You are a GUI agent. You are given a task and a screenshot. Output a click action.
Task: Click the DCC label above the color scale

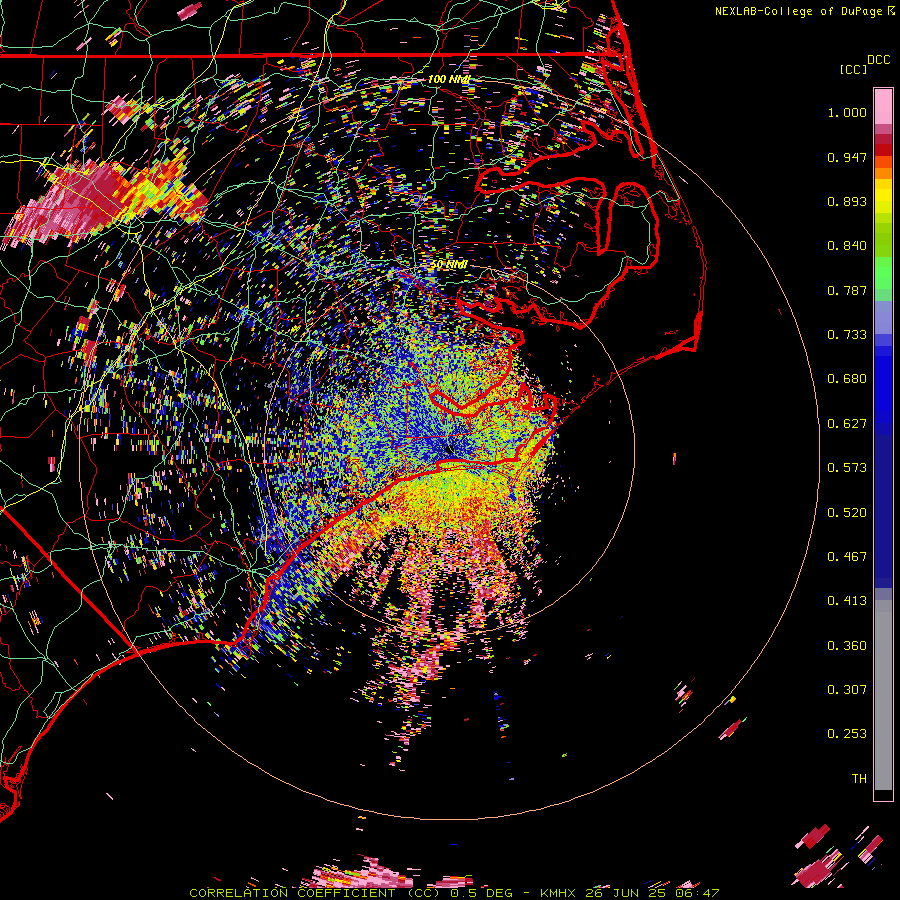[x=878, y=60]
